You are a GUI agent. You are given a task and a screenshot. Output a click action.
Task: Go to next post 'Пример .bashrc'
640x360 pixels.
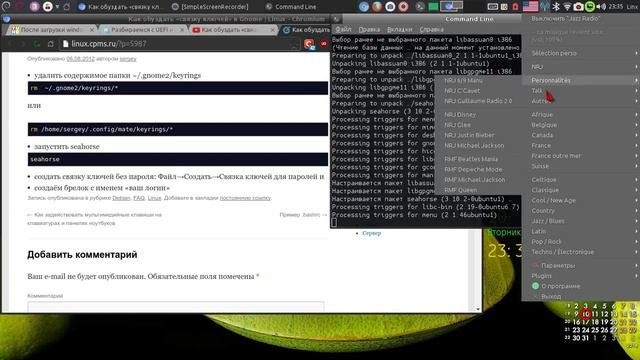[303, 215]
